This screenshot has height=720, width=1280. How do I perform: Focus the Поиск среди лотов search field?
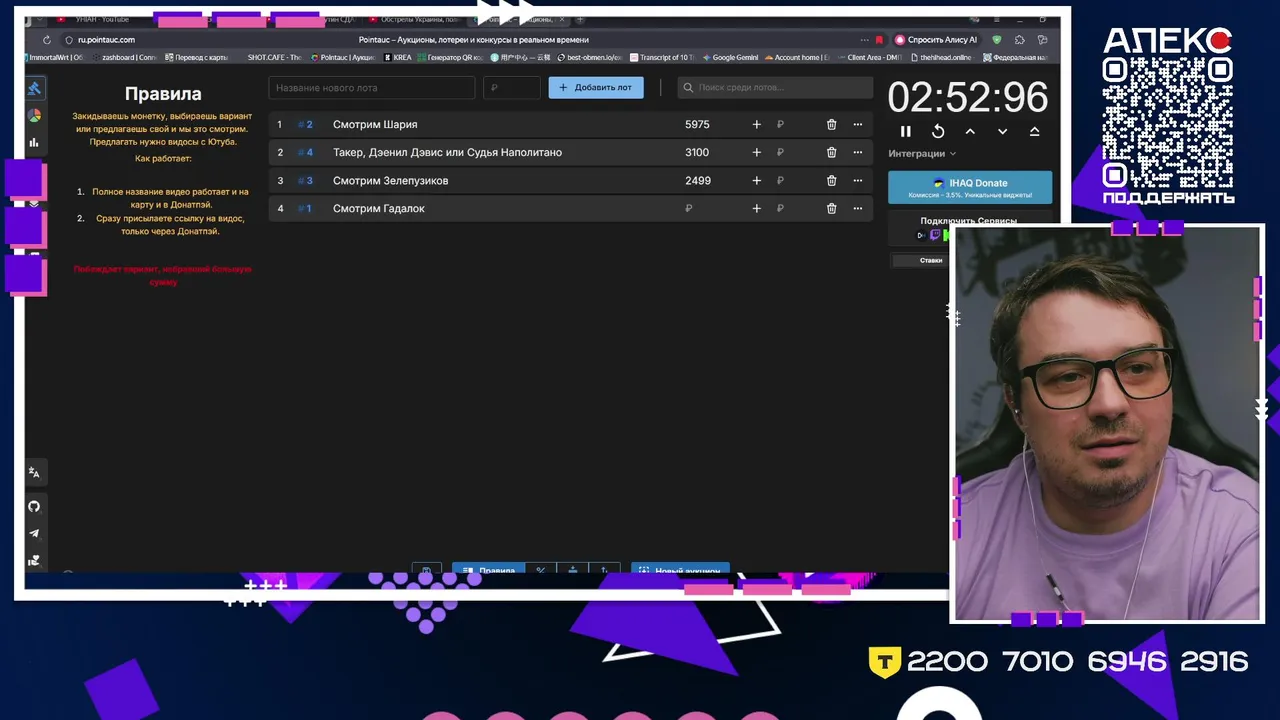775,87
